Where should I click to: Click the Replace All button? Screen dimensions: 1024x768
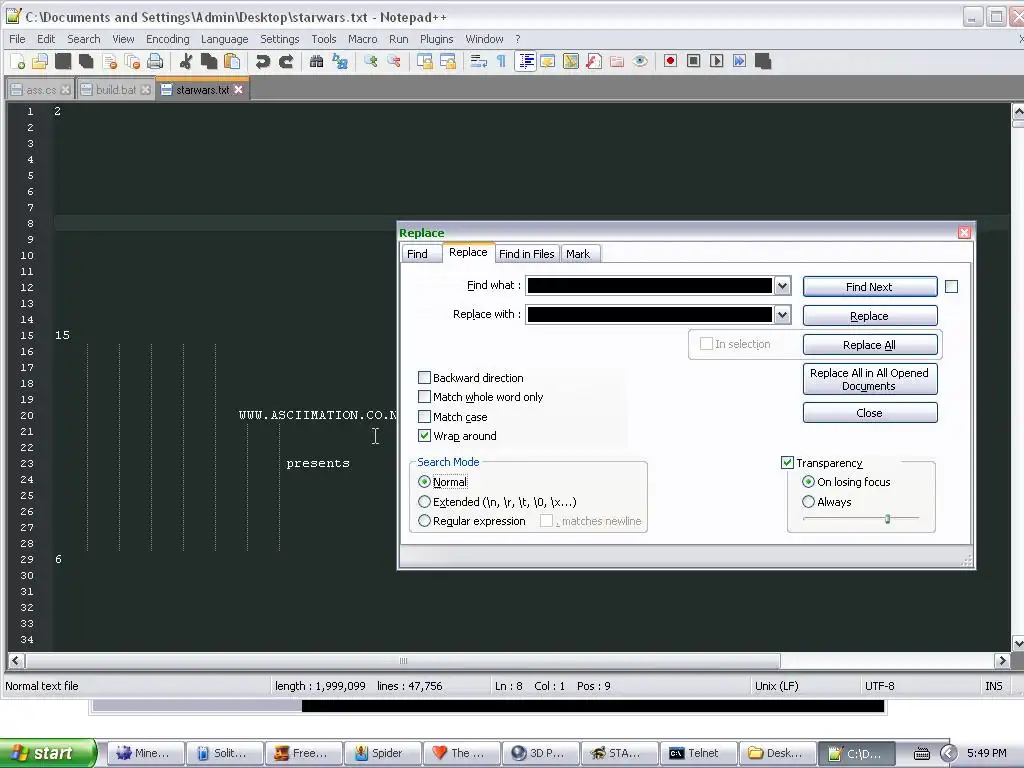pyautogui.click(x=870, y=345)
